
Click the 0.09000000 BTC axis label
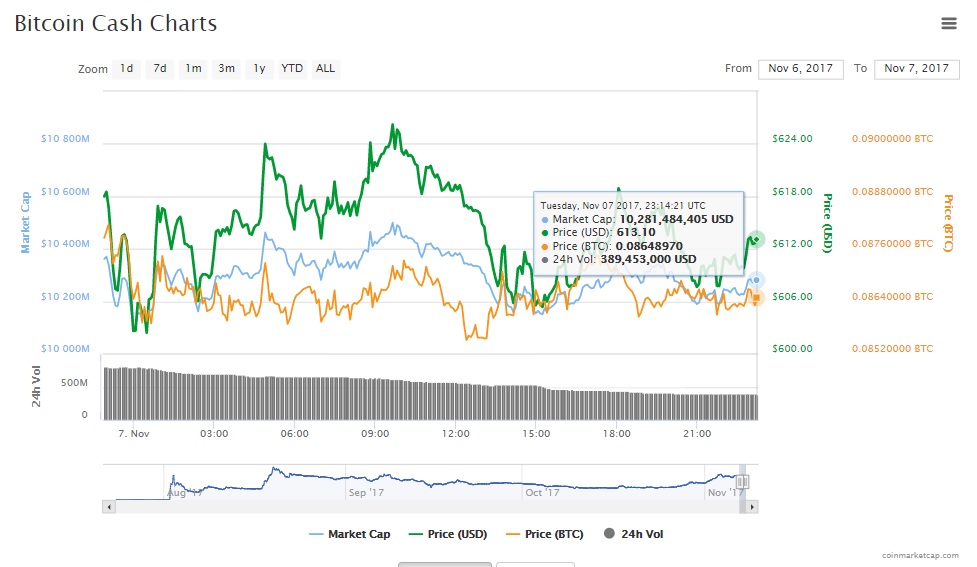point(893,138)
